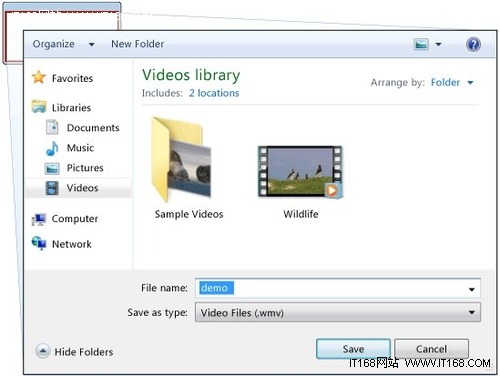The width and height of the screenshot is (500, 376).
Task: Open the Music library
Action: point(80,148)
